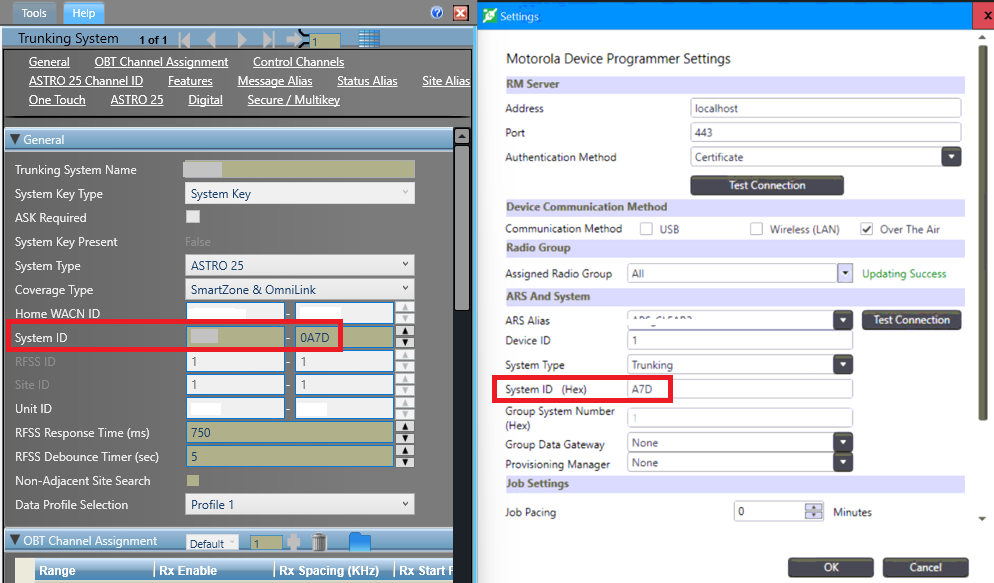This screenshot has width=994, height=583.
Task: Decrease RFSS Debounce Timer with down arrow
Action: pyautogui.click(x=404, y=463)
